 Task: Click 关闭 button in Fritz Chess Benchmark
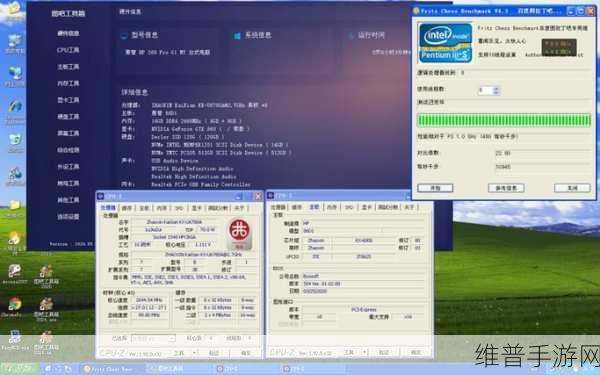pyautogui.click(x=572, y=188)
